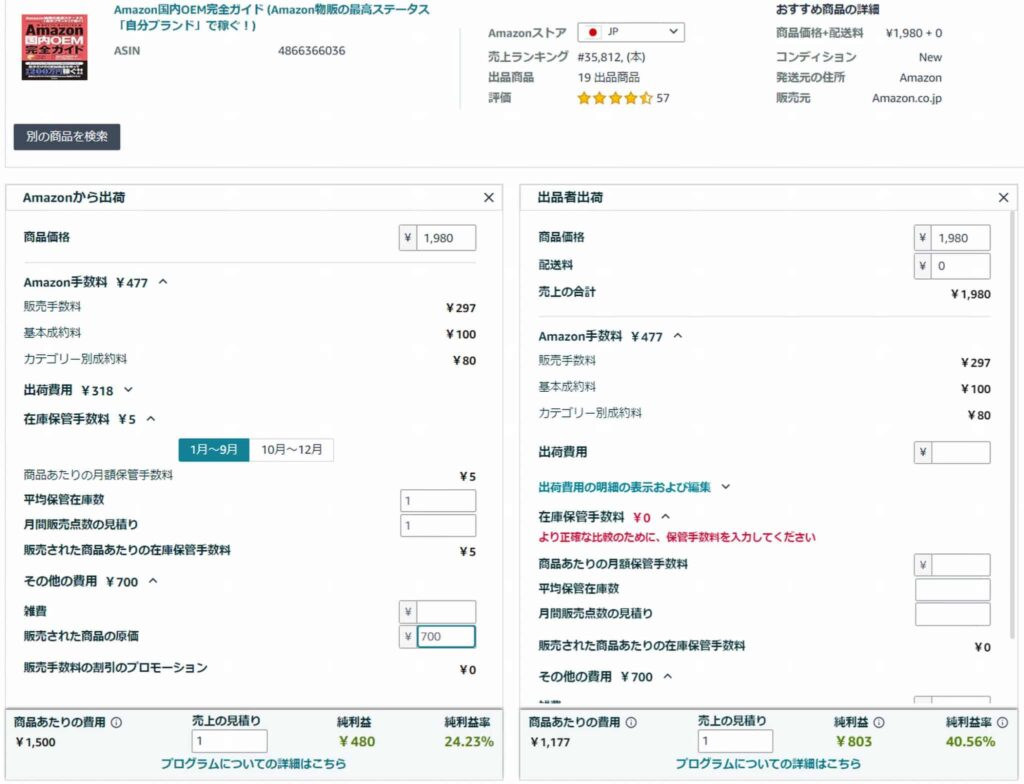Click 売上の見積り field in Amazonから出荷 footer
The width and height of the screenshot is (1024, 784).
[229, 741]
